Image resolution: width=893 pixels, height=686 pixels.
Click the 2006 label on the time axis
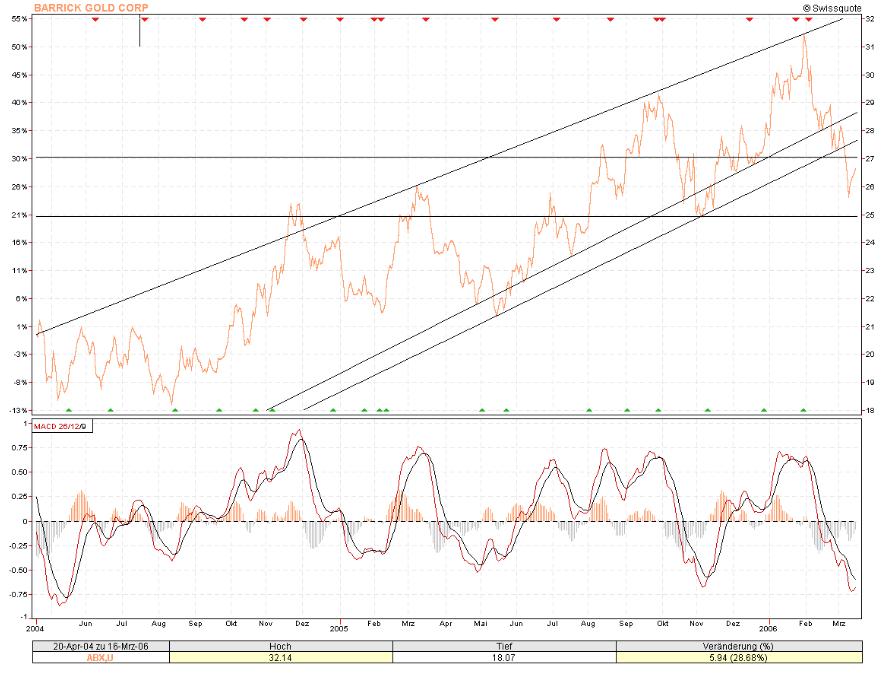coord(768,629)
